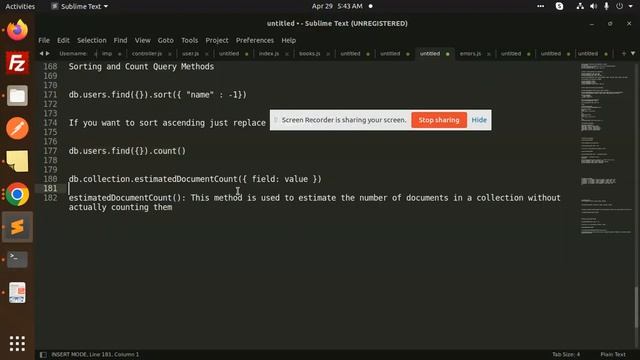This screenshot has width=640, height=360.
Task: Close the index.js tab
Action: (x=287, y=54)
